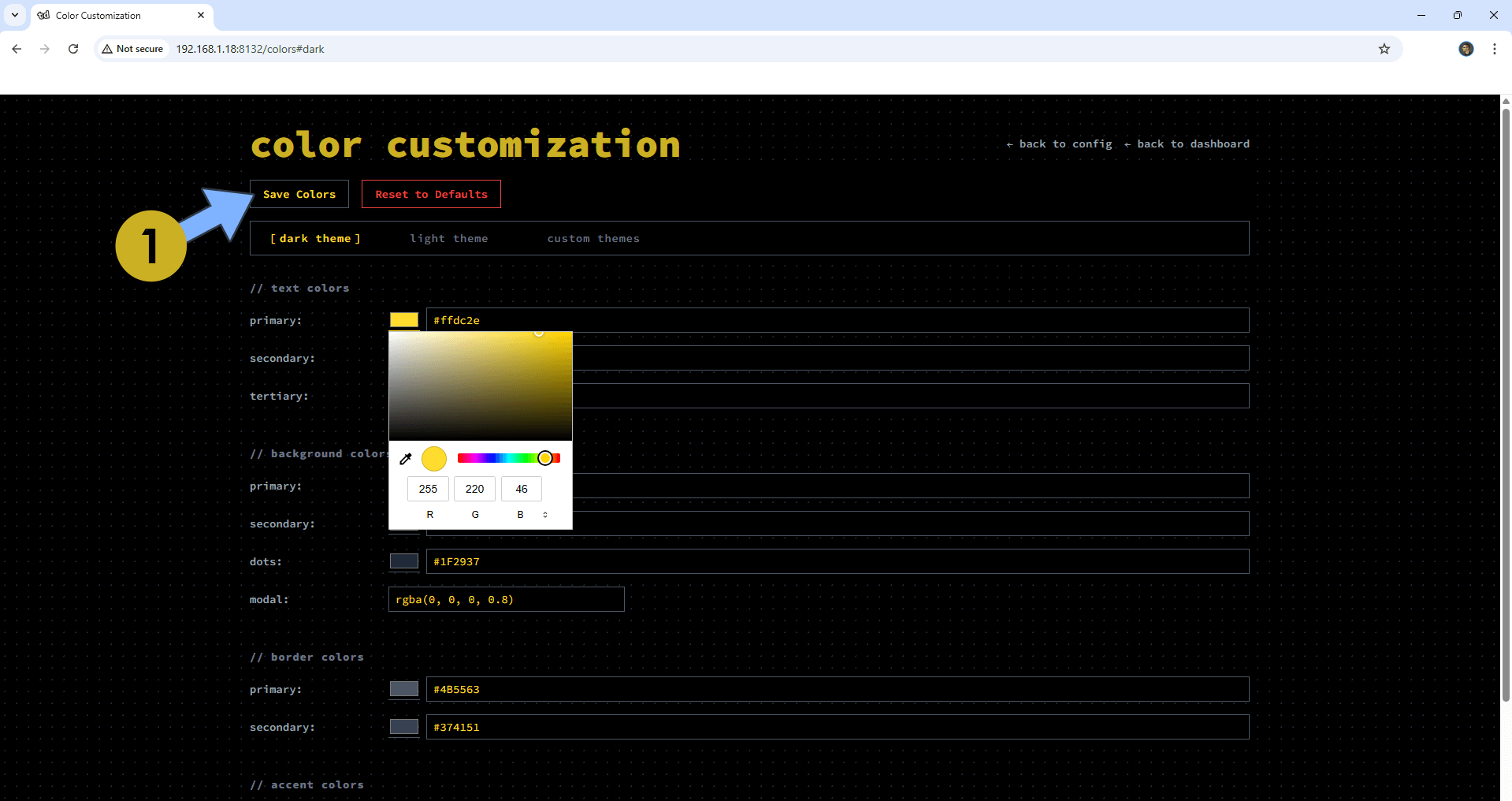Close the Color Customization browser tab

coord(201,15)
